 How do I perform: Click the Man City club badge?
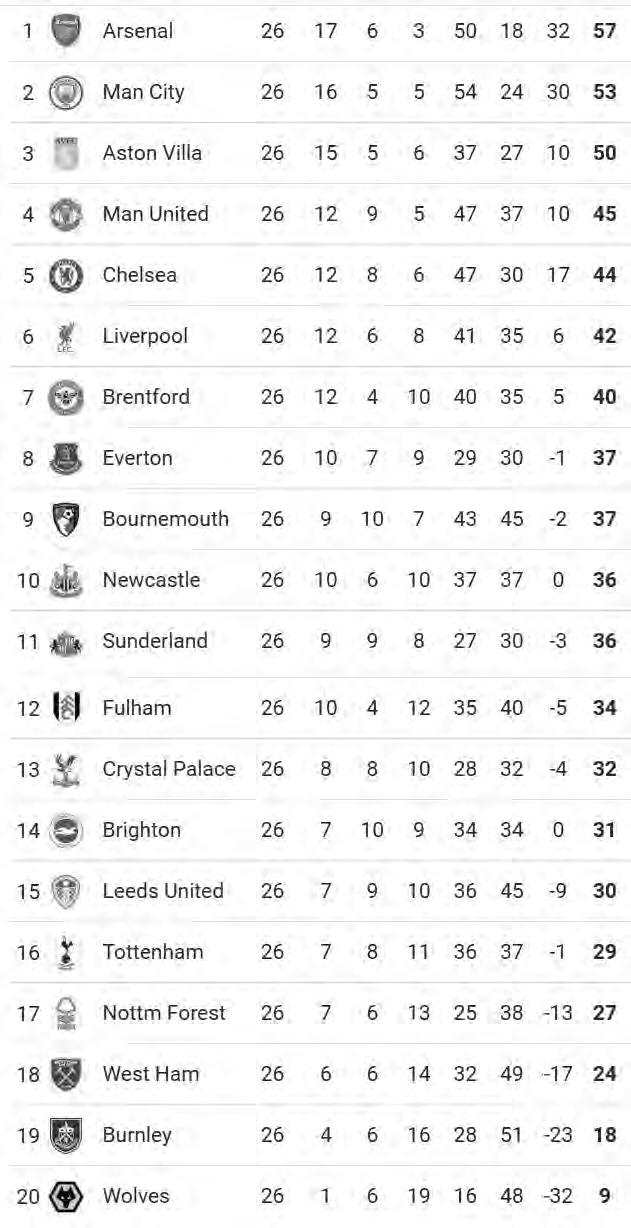coord(66,92)
